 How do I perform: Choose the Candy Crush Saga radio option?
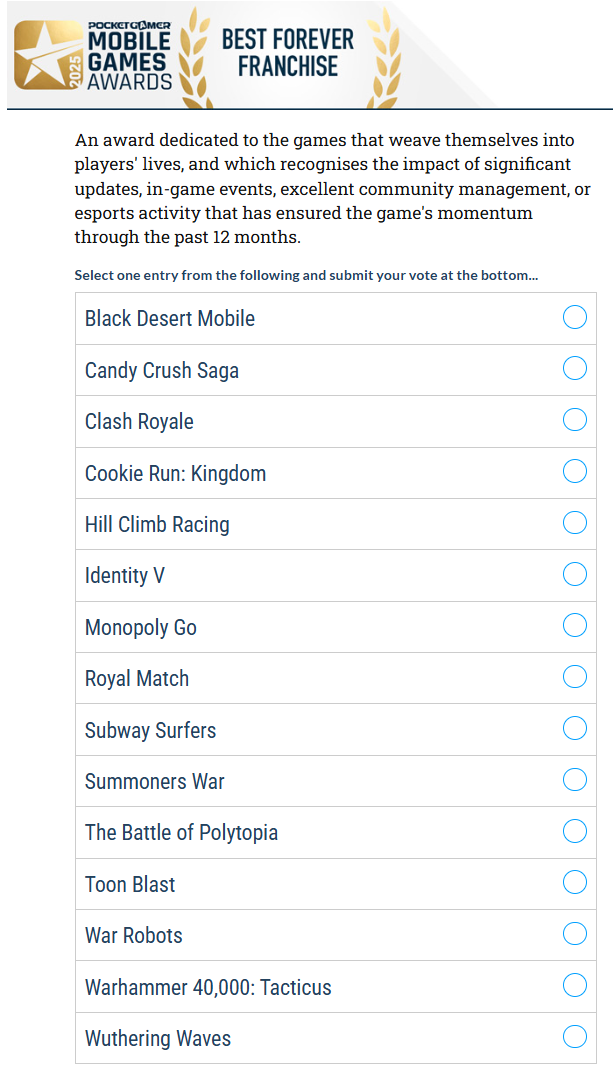click(575, 369)
